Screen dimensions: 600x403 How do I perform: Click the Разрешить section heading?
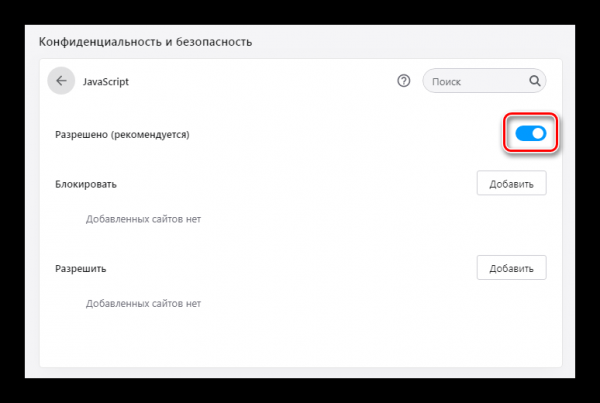[80, 269]
